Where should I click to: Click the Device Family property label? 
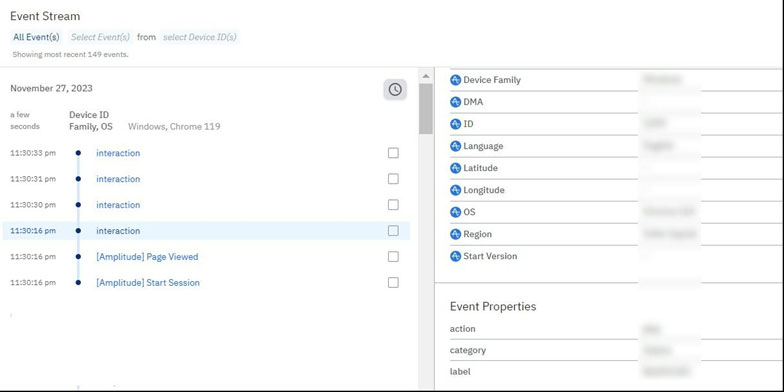492,80
